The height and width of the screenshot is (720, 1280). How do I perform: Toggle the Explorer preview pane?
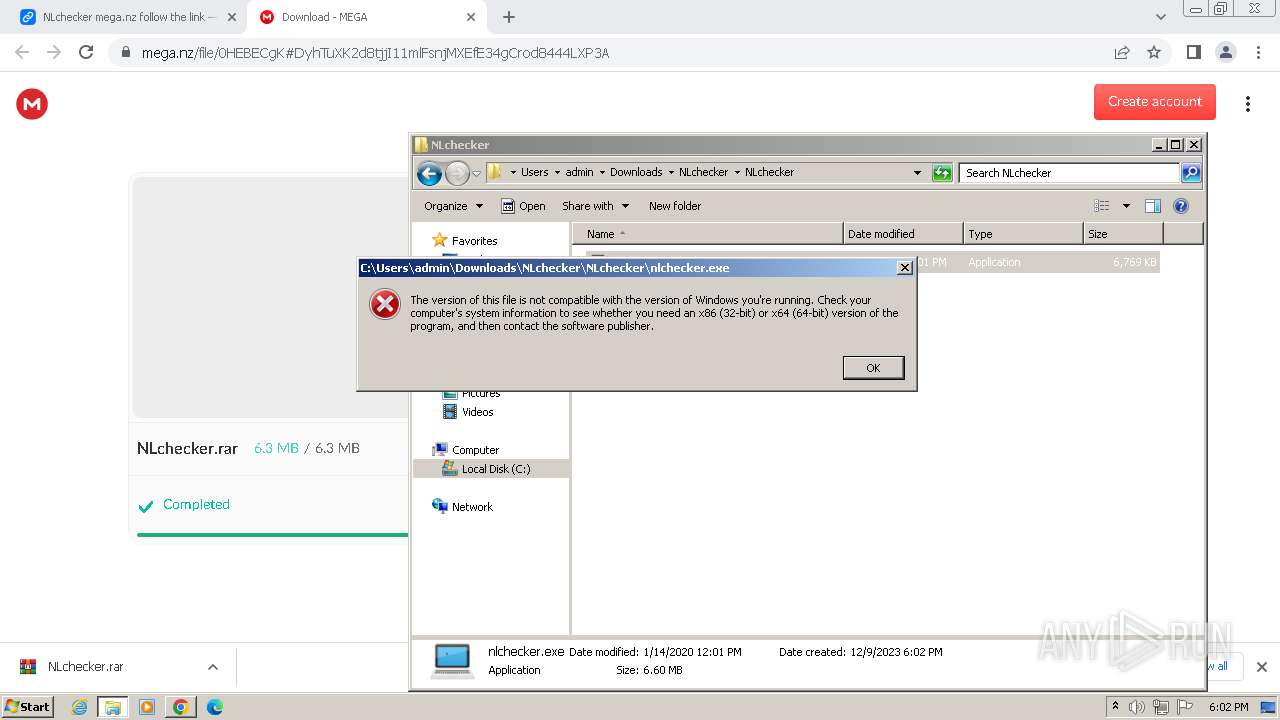click(1153, 206)
